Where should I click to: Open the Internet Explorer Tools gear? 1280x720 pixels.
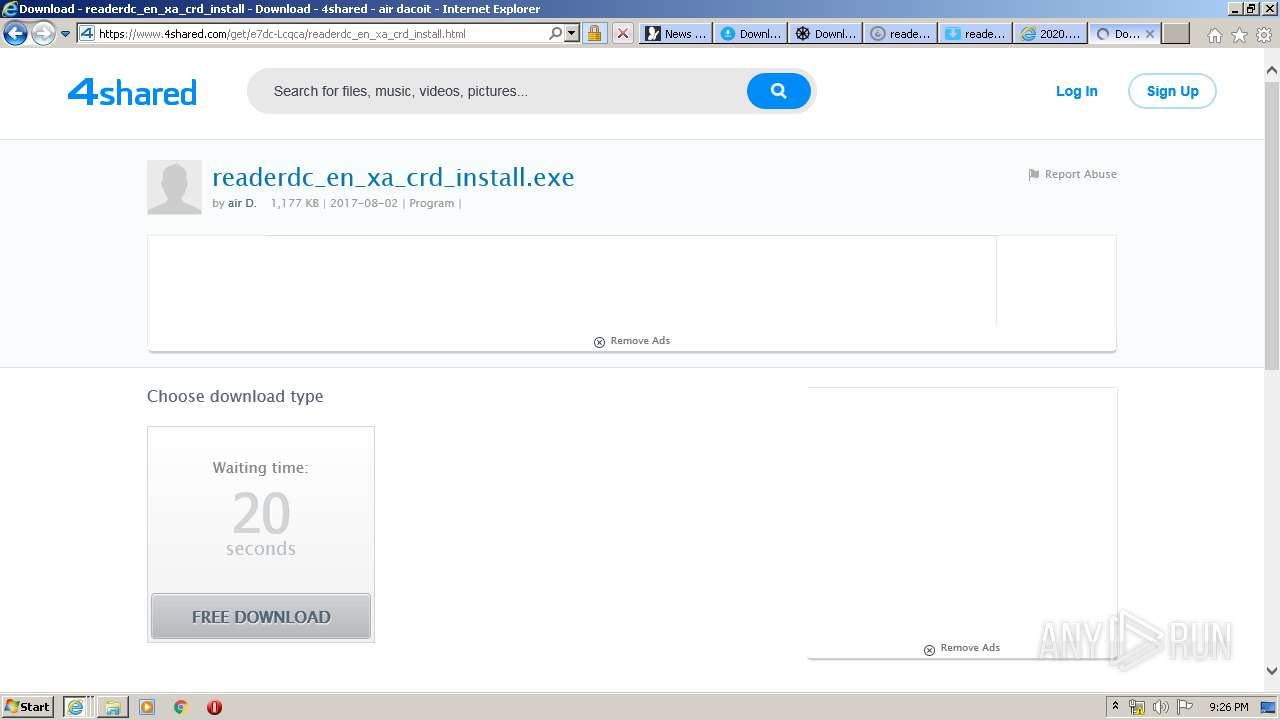pyautogui.click(x=1263, y=35)
